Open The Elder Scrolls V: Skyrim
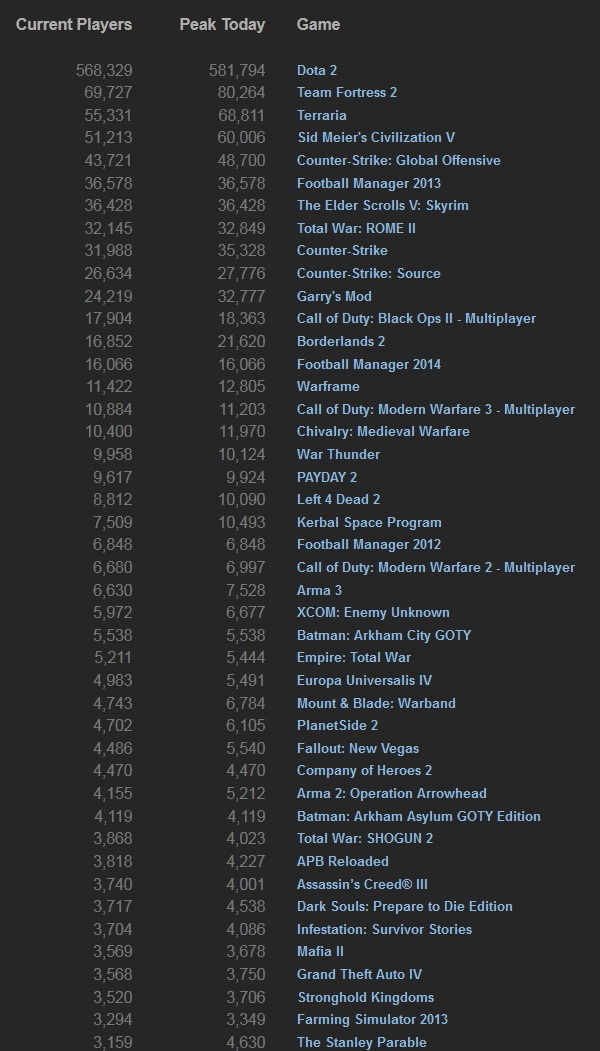Screen dimensions: 600x1051 382,205
